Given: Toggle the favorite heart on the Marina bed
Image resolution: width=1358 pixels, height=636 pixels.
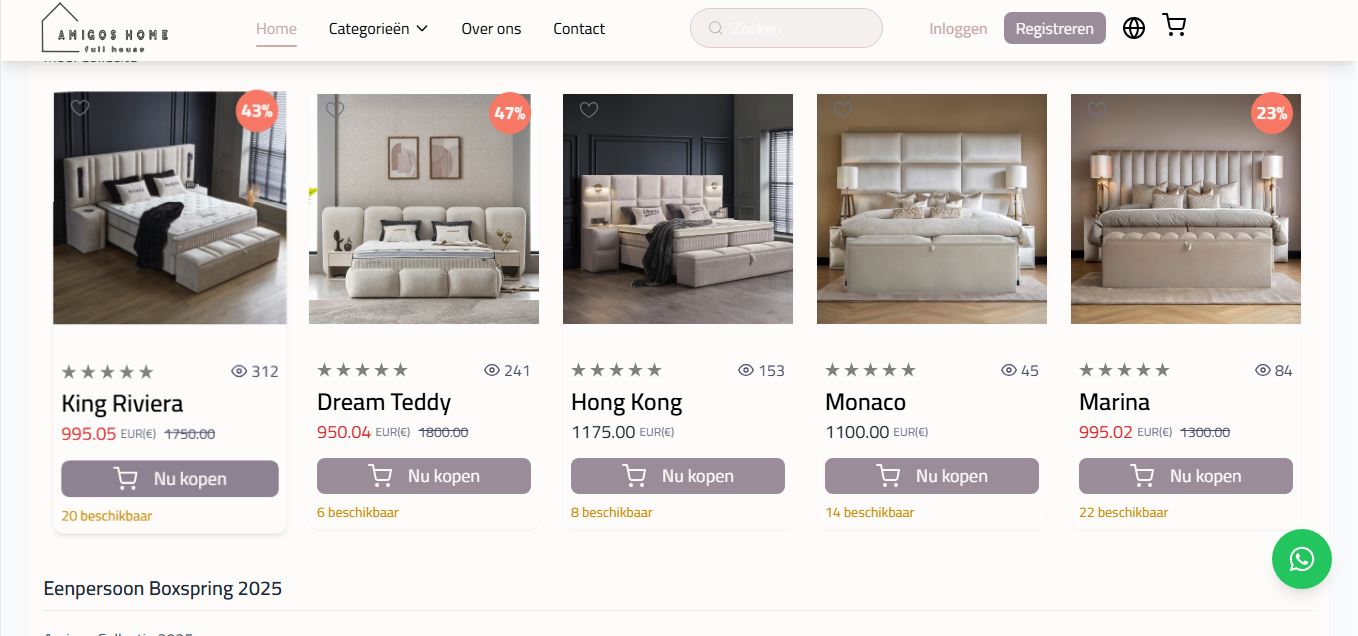Looking at the screenshot, I should 1097,110.
